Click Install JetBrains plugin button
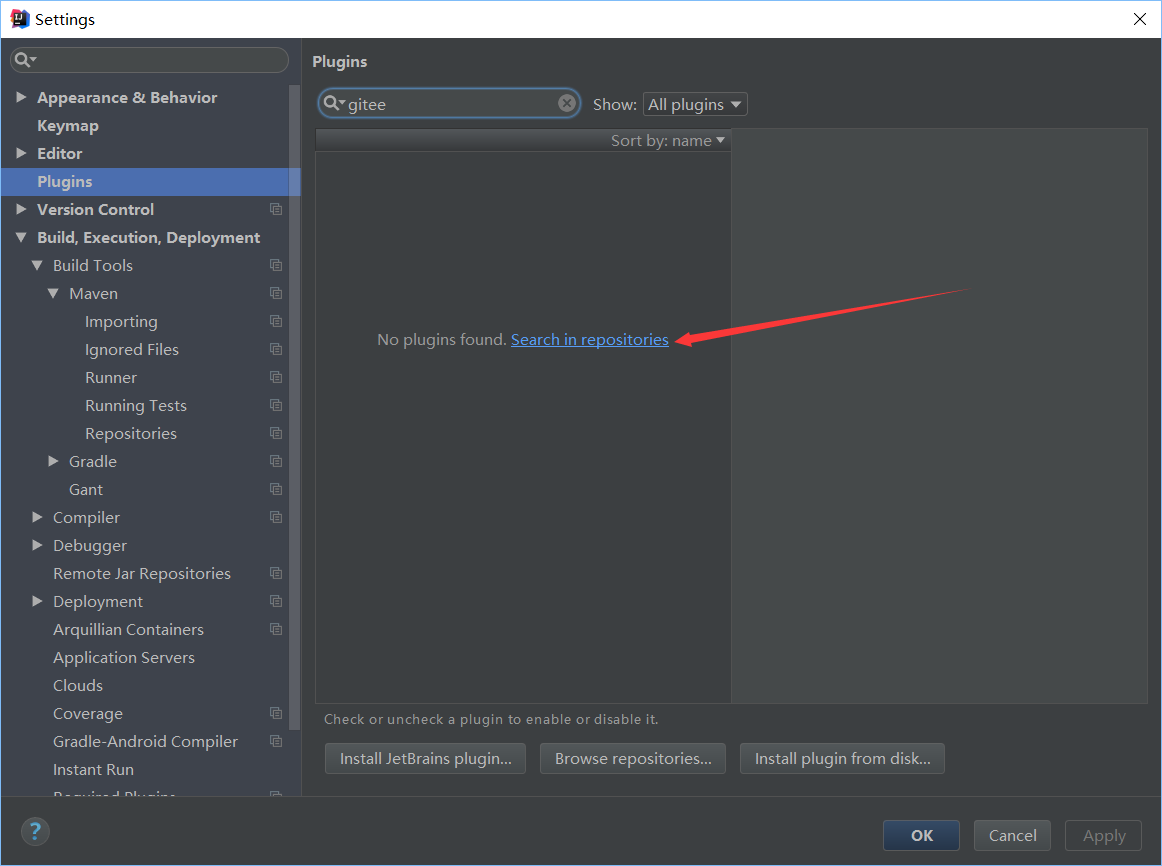The image size is (1162, 866). 425,759
